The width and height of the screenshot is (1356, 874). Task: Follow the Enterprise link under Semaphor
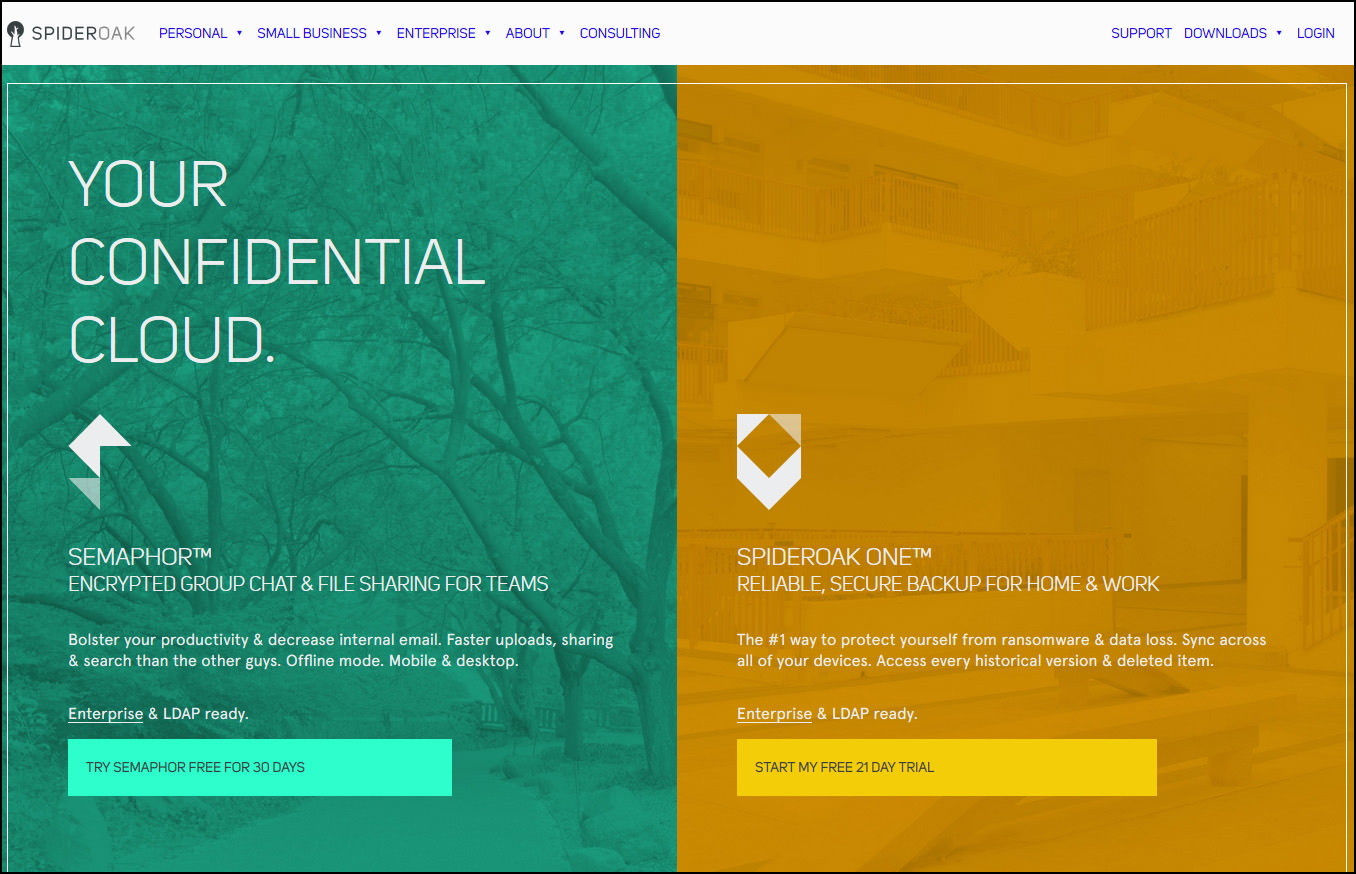click(x=106, y=714)
